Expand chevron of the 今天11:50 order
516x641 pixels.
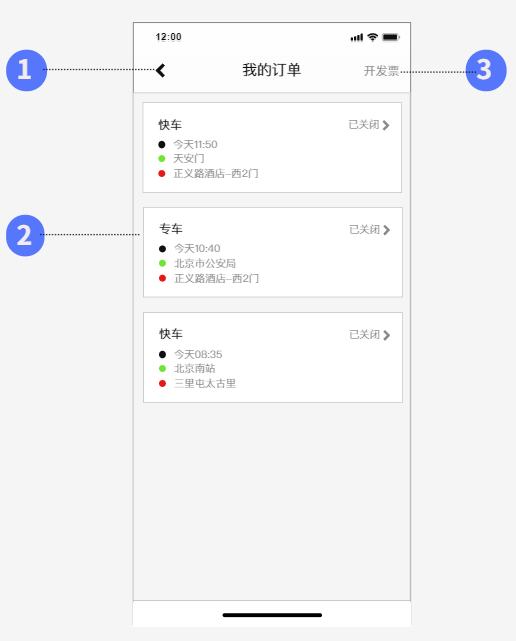386,125
